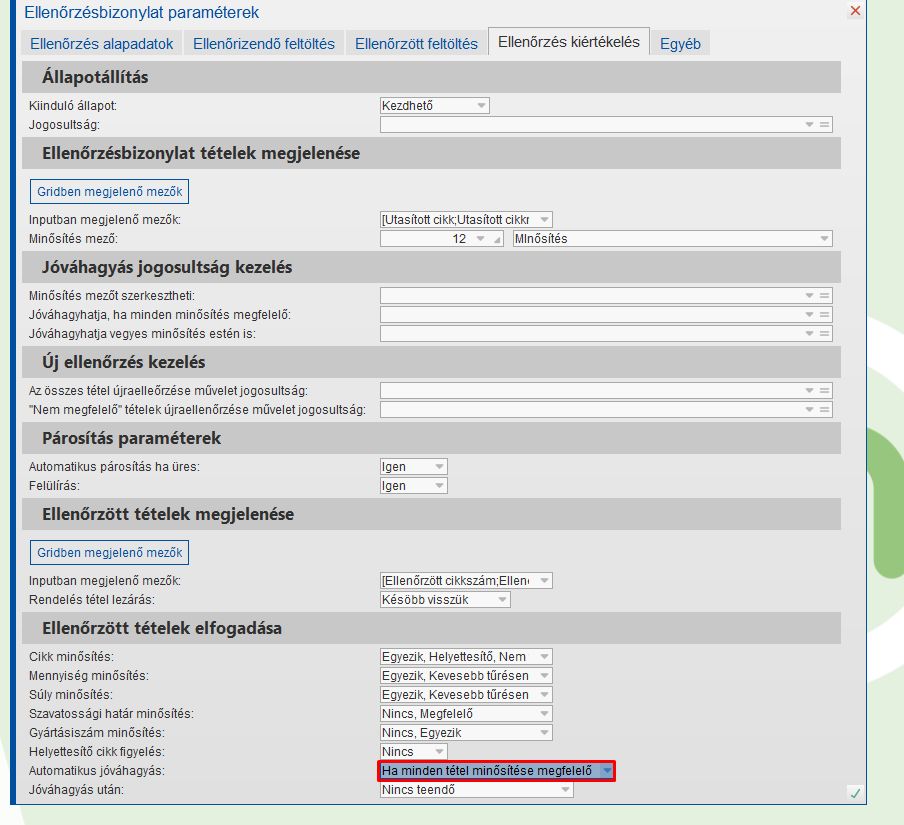
Task: Open the Ellenőrizendő feltöltés tab
Action: pyautogui.click(x=263, y=44)
